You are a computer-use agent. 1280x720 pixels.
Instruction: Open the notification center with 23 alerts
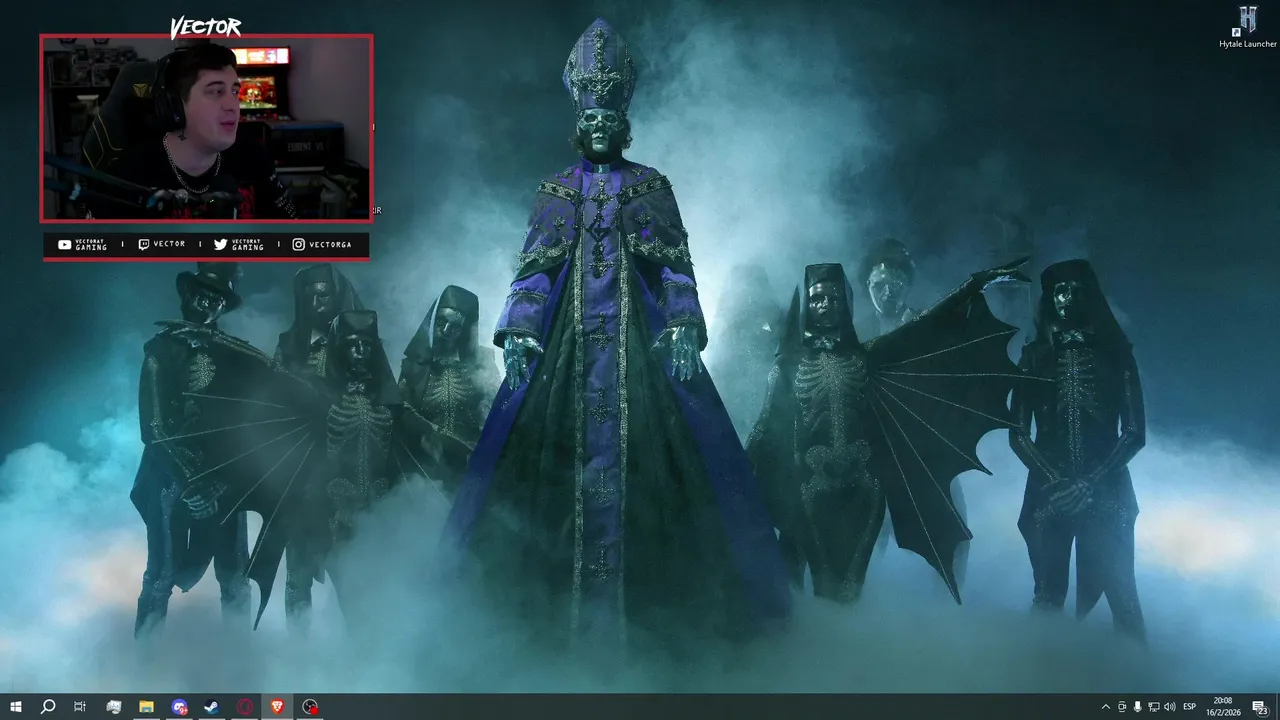click(x=1259, y=707)
